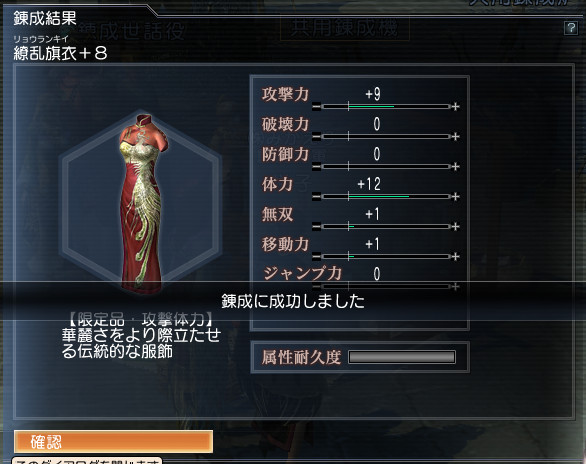
Task: Click the 属性耐久度 durability gauge
Action: (x=402, y=357)
